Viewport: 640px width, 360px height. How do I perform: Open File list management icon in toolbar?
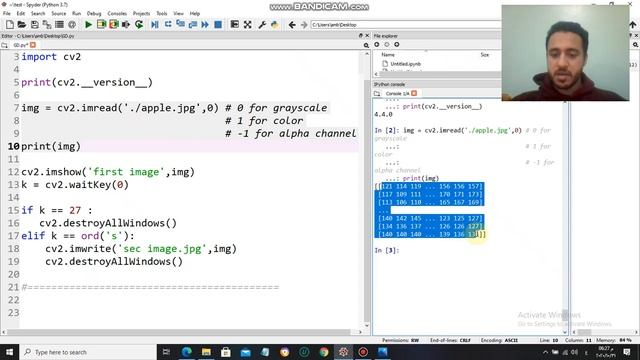59,25
